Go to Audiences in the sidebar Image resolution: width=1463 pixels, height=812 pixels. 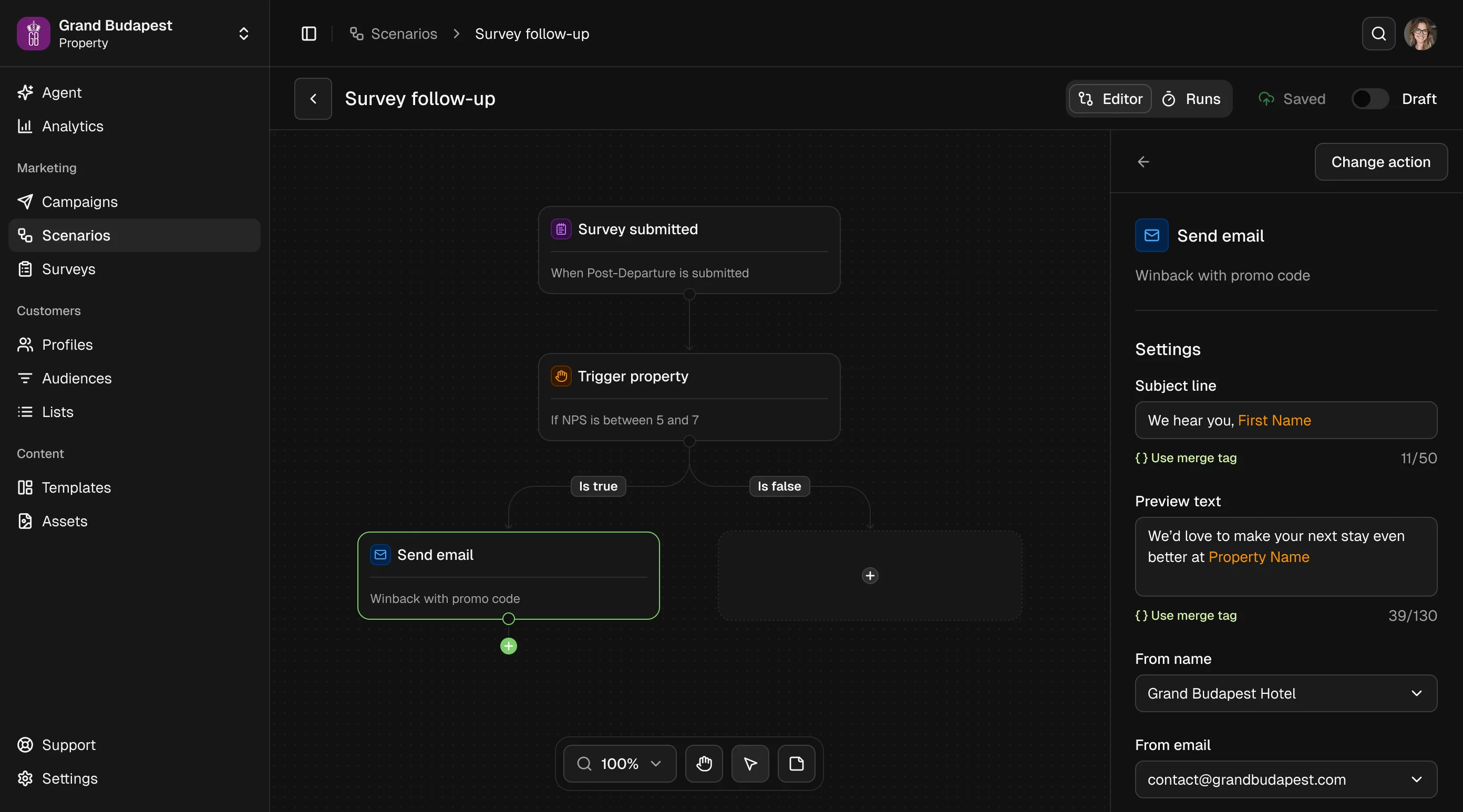(x=134, y=378)
